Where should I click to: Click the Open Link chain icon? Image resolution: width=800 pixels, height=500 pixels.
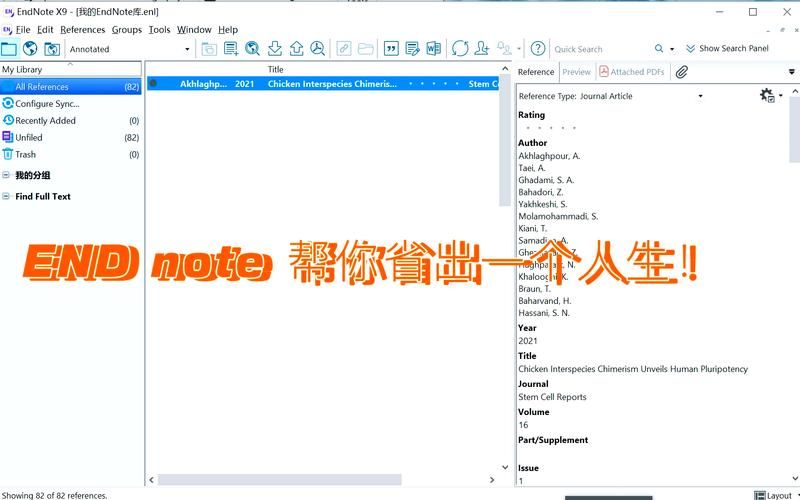[344, 49]
